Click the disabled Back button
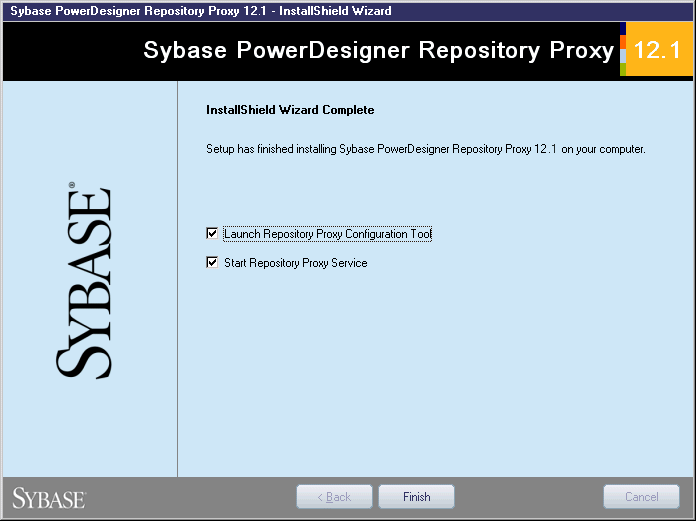The width and height of the screenshot is (696, 521). [334, 497]
